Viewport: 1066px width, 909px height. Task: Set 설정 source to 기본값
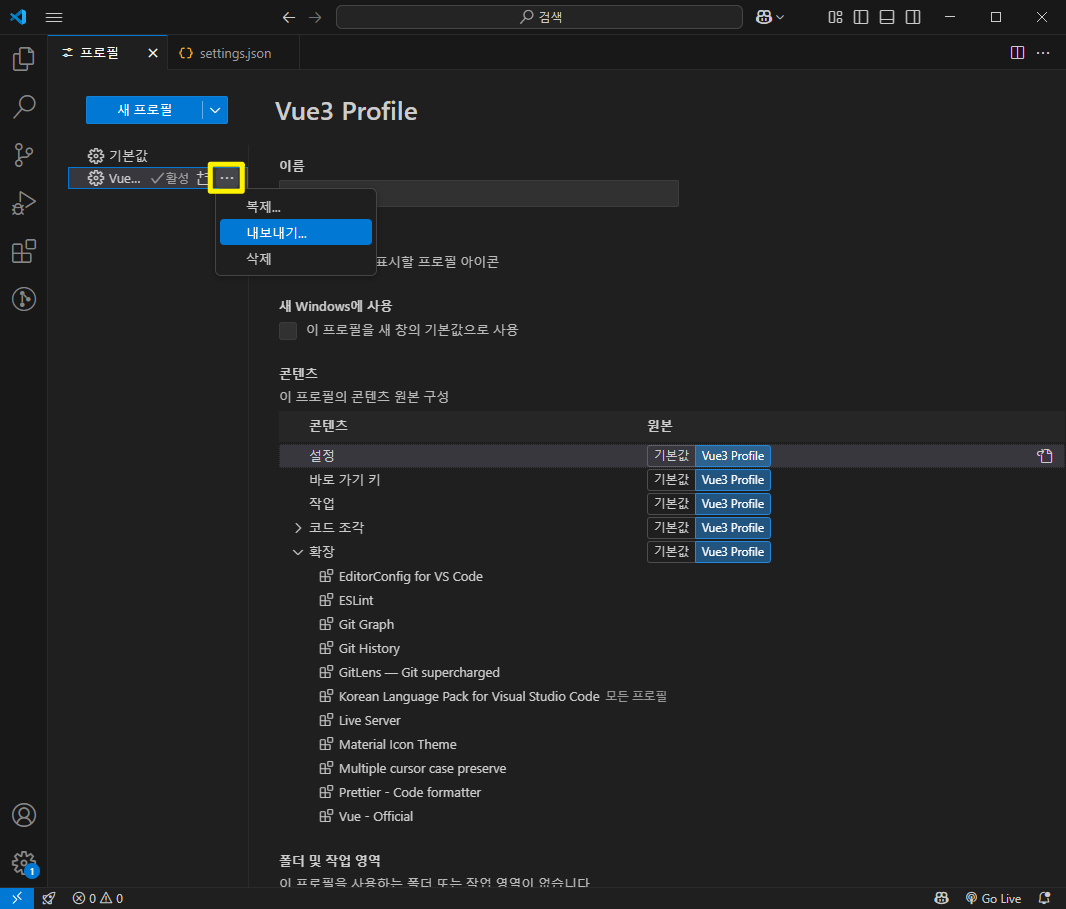pyautogui.click(x=671, y=456)
